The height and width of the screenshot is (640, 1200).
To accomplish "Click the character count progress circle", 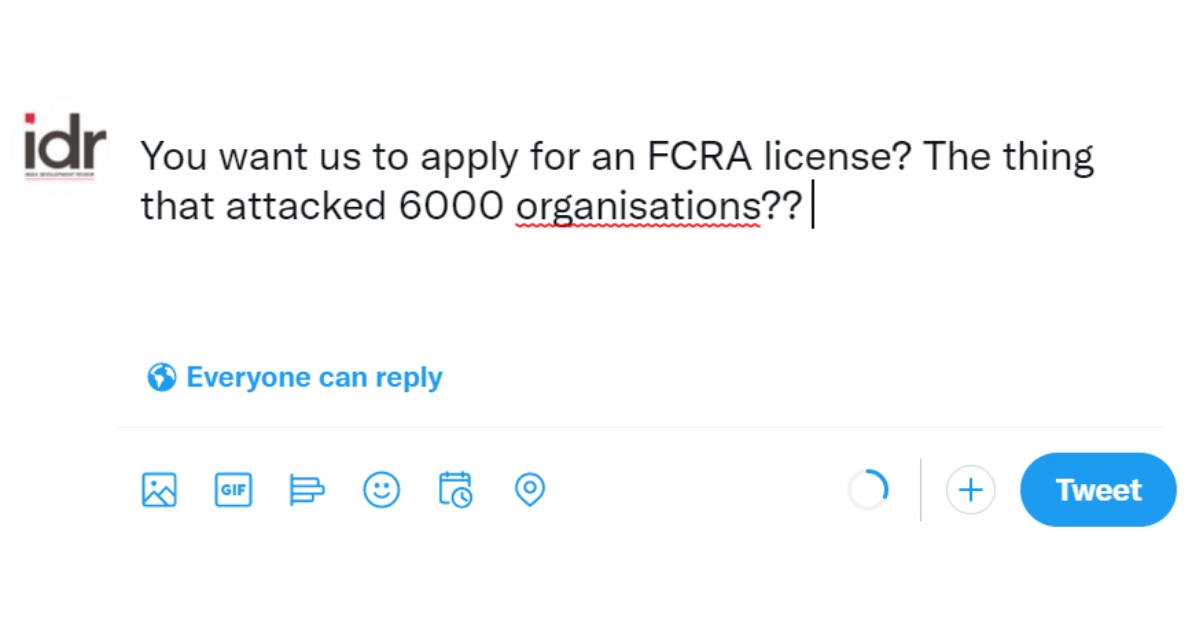I will tap(868, 489).
